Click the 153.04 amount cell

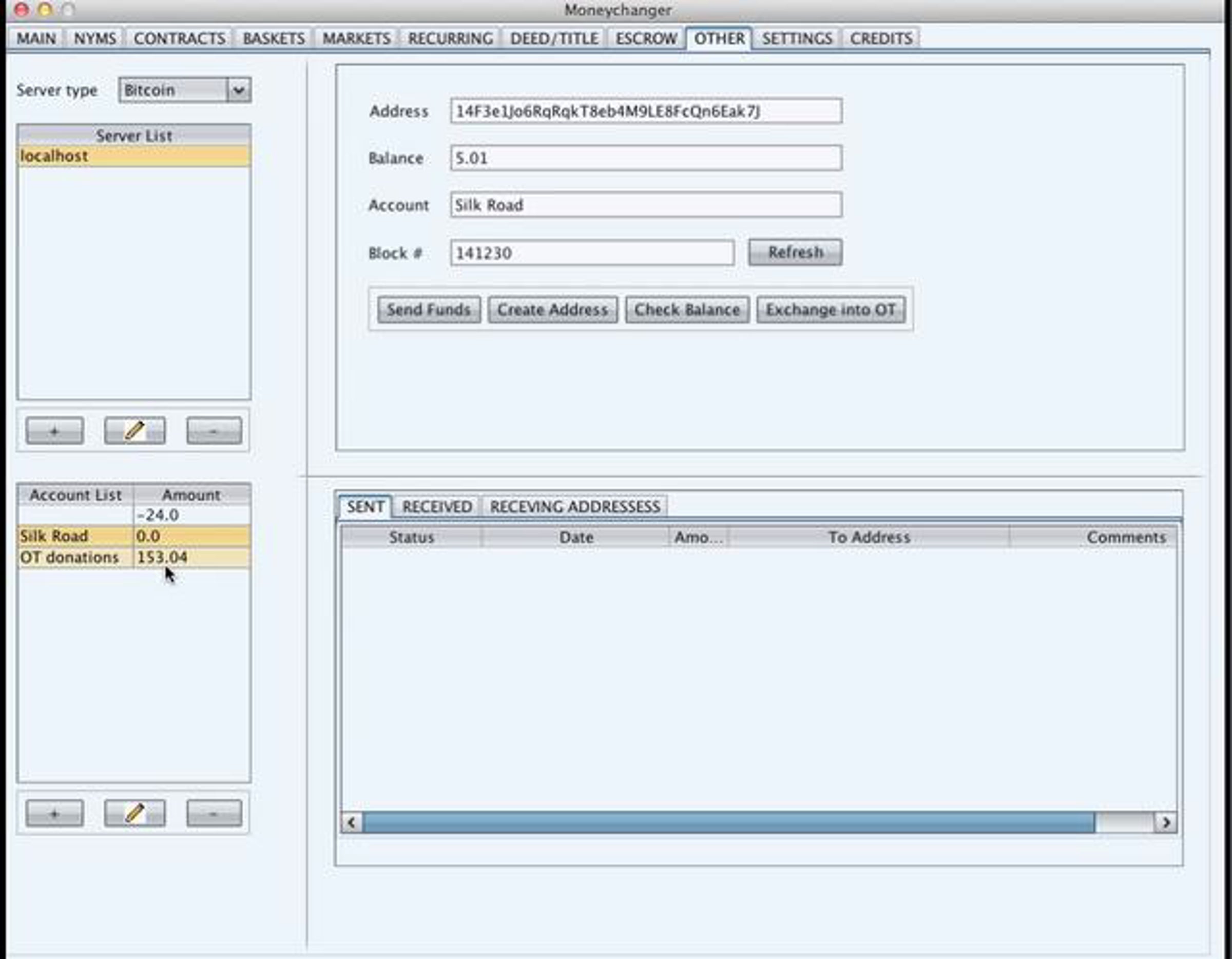tap(192, 558)
